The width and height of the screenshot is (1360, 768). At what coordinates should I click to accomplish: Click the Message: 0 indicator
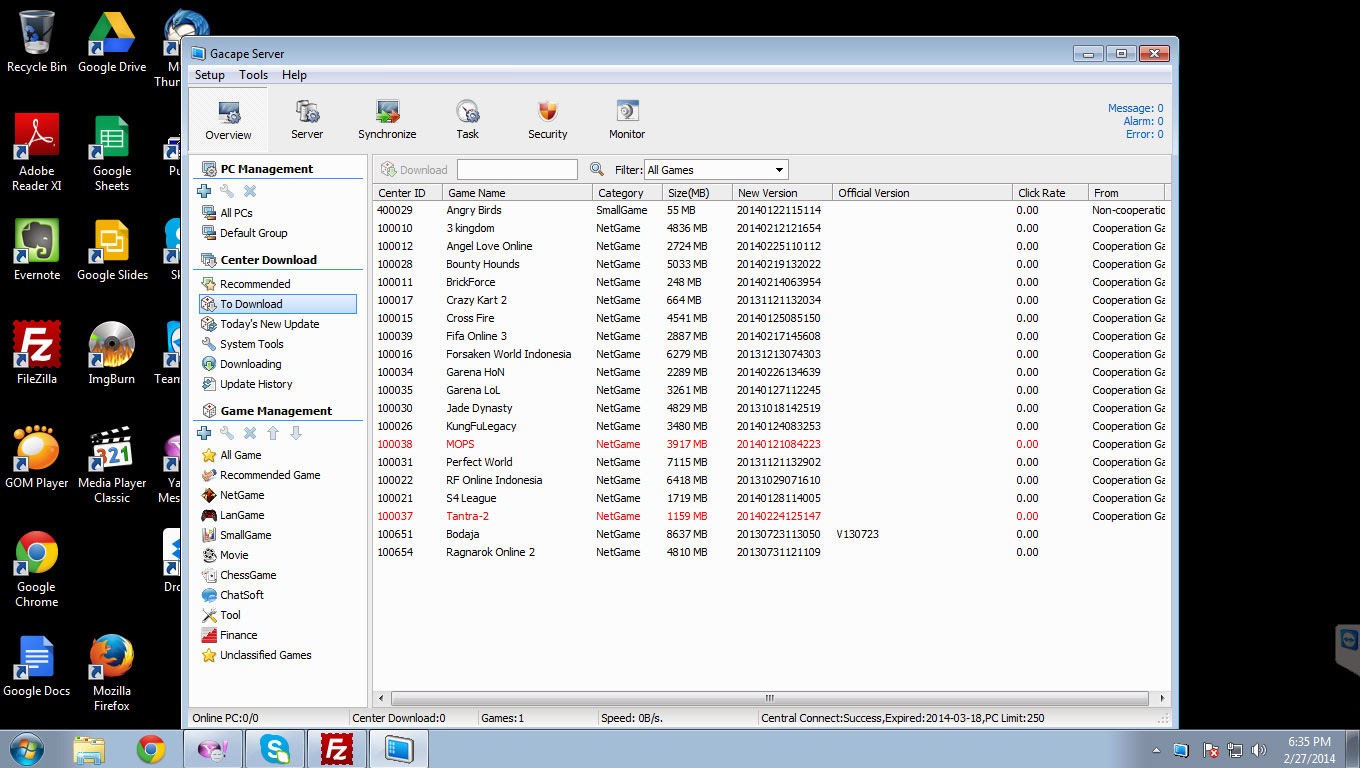[1135, 108]
